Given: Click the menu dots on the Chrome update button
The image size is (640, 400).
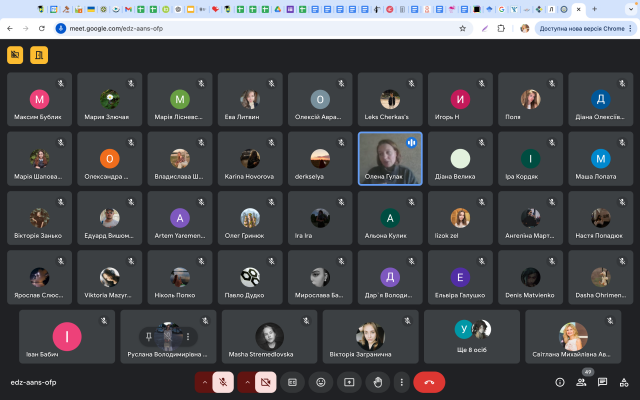Looking at the screenshot, I should (x=630, y=29).
